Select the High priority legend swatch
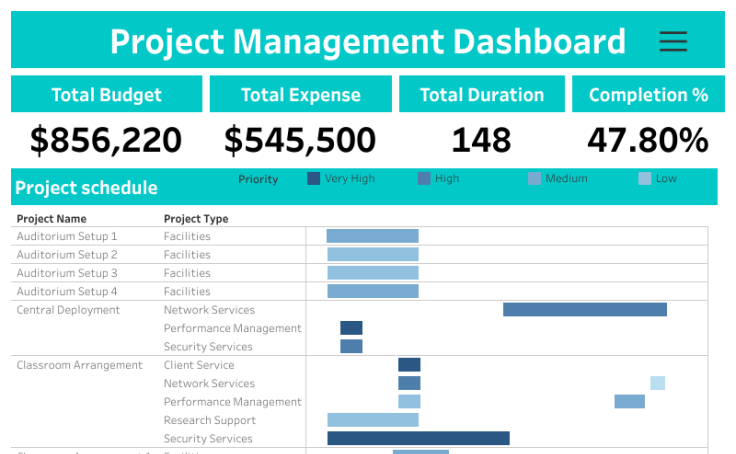 [424, 179]
